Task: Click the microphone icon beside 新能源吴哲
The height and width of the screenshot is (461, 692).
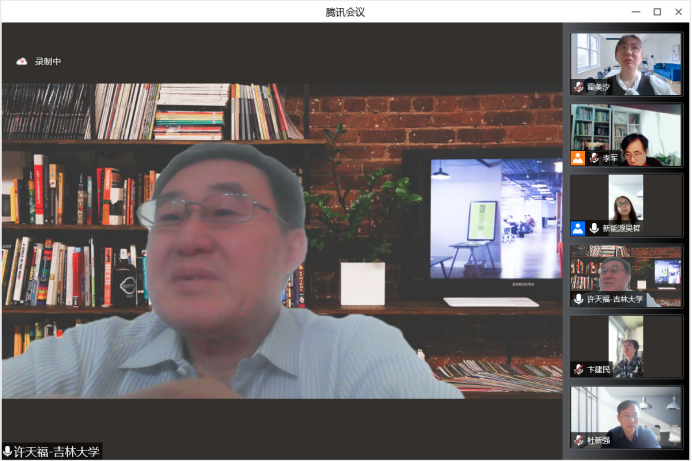Action: click(x=594, y=228)
